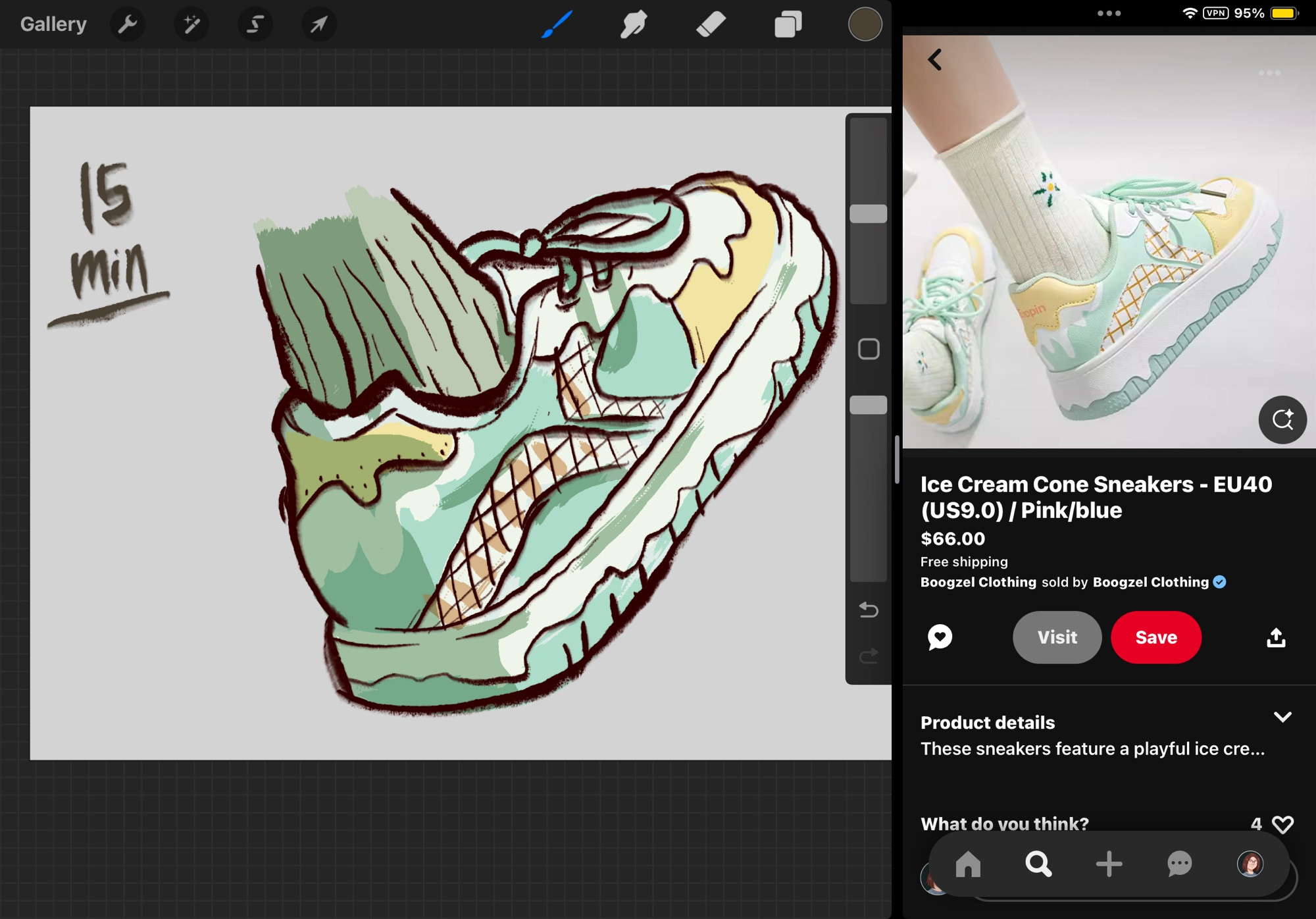Open the pin's three-dot options menu

pos(1269,73)
